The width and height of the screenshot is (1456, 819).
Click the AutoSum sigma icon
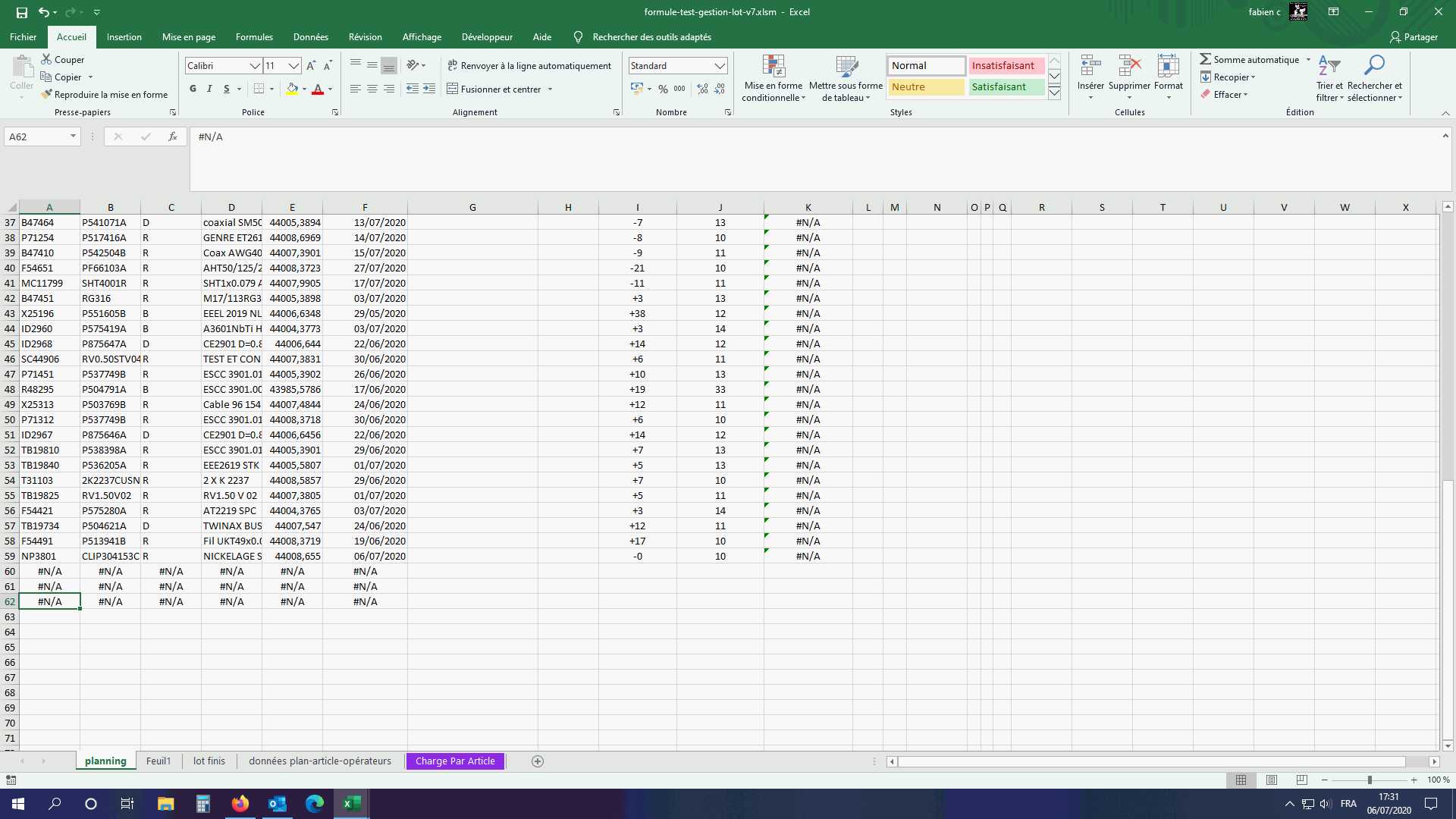coord(1205,59)
